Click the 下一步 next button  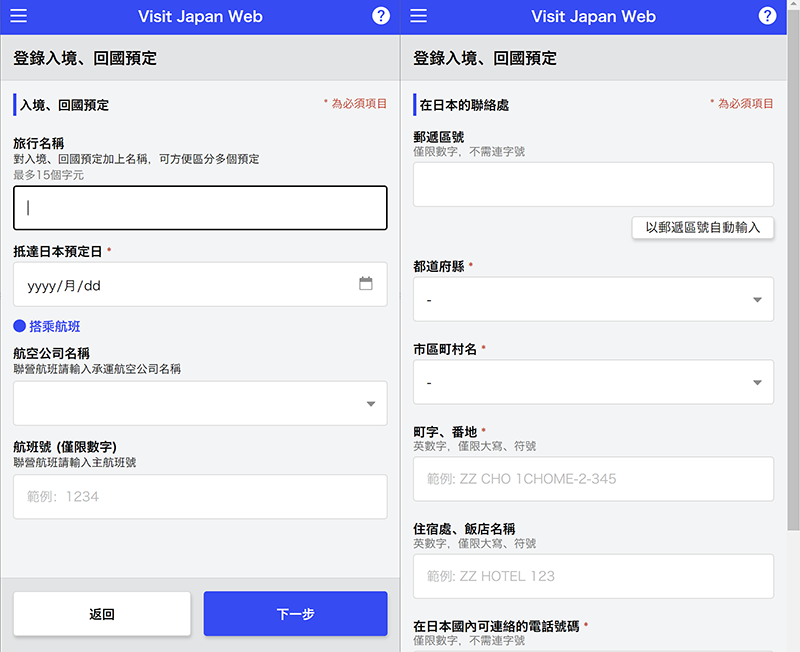click(295, 614)
